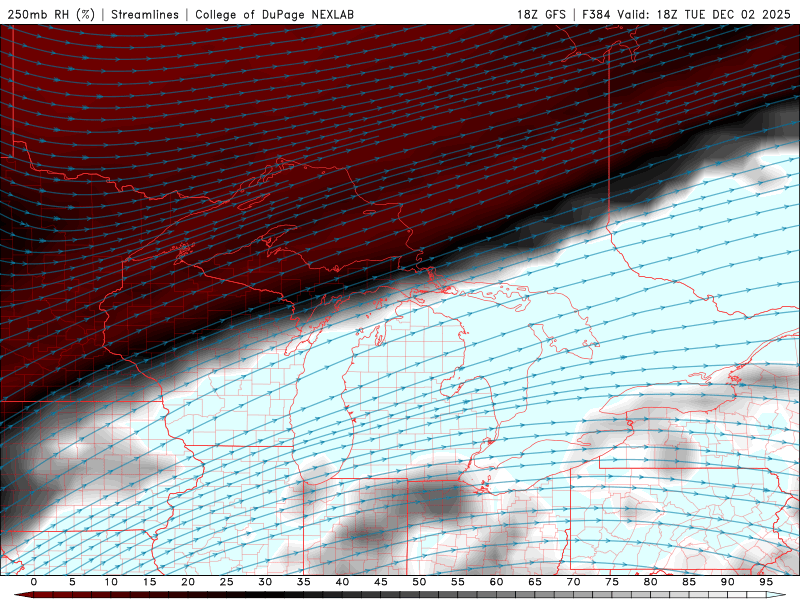The height and width of the screenshot is (600, 800).
Task: Select the "55" label on the legend
Action: tap(458, 582)
